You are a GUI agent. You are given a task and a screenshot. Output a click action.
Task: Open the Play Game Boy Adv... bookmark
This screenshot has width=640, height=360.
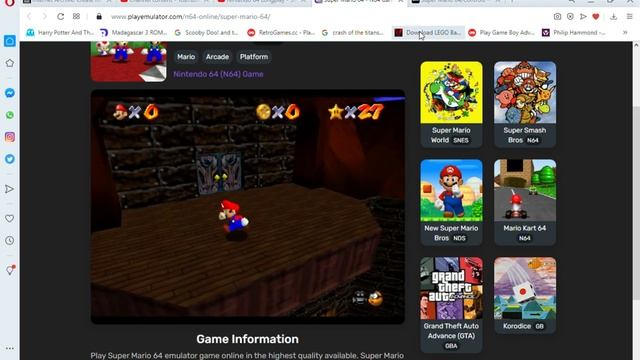click(x=502, y=32)
